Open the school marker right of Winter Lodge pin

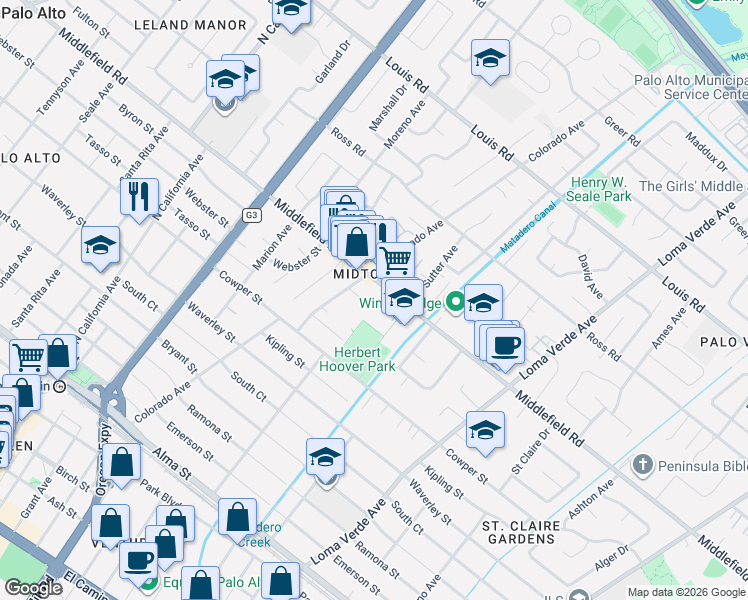pyautogui.click(x=483, y=303)
